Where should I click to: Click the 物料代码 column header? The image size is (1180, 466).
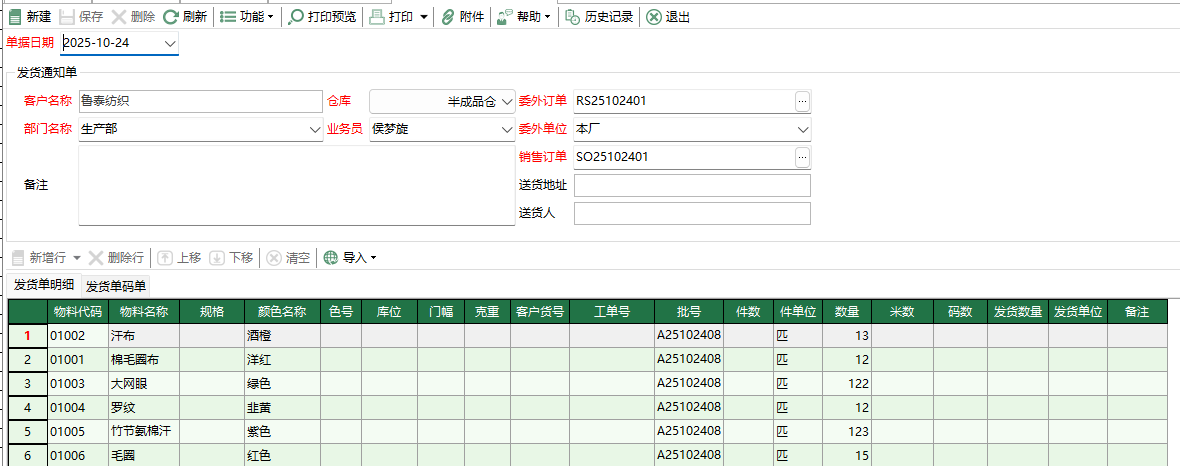pos(78,312)
